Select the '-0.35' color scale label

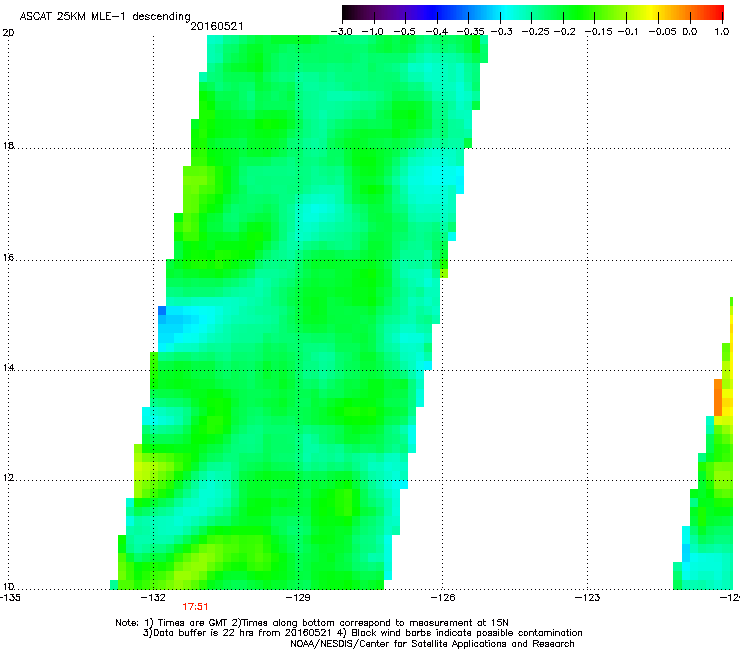tap(471, 32)
